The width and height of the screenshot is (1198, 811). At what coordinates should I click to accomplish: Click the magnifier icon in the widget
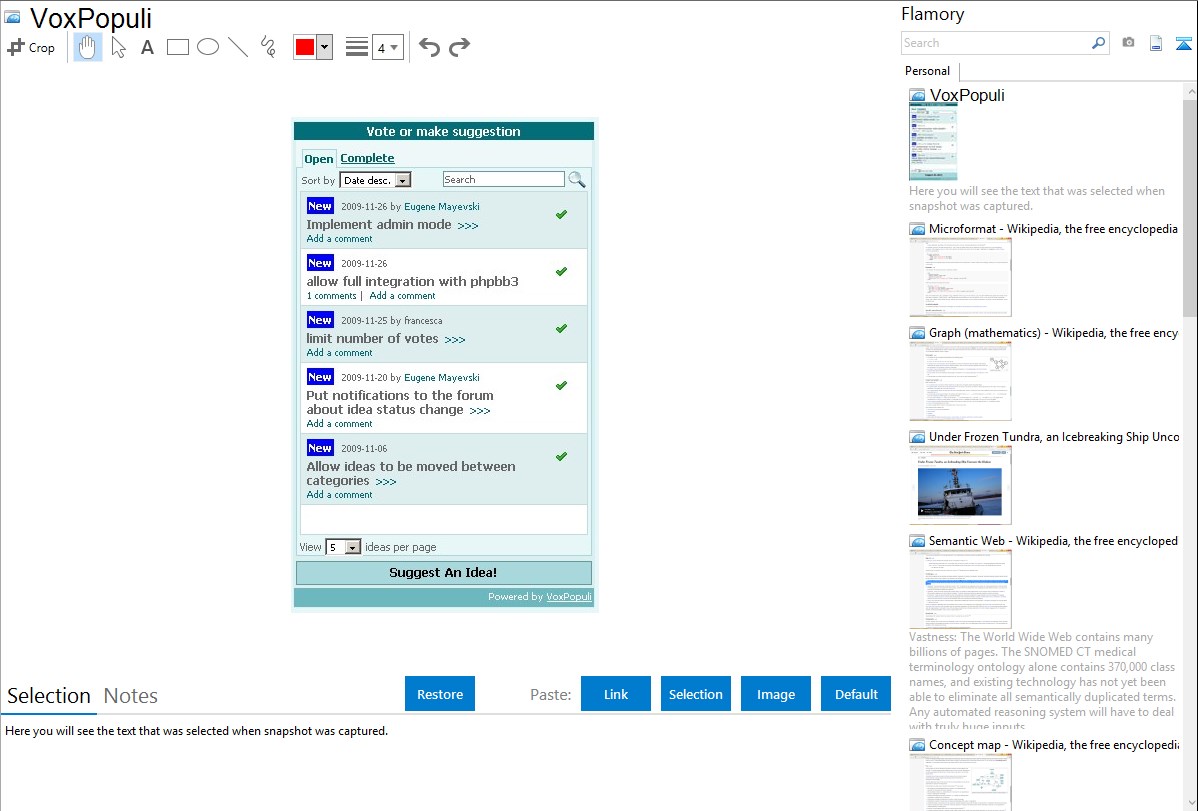(x=577, y=180)
